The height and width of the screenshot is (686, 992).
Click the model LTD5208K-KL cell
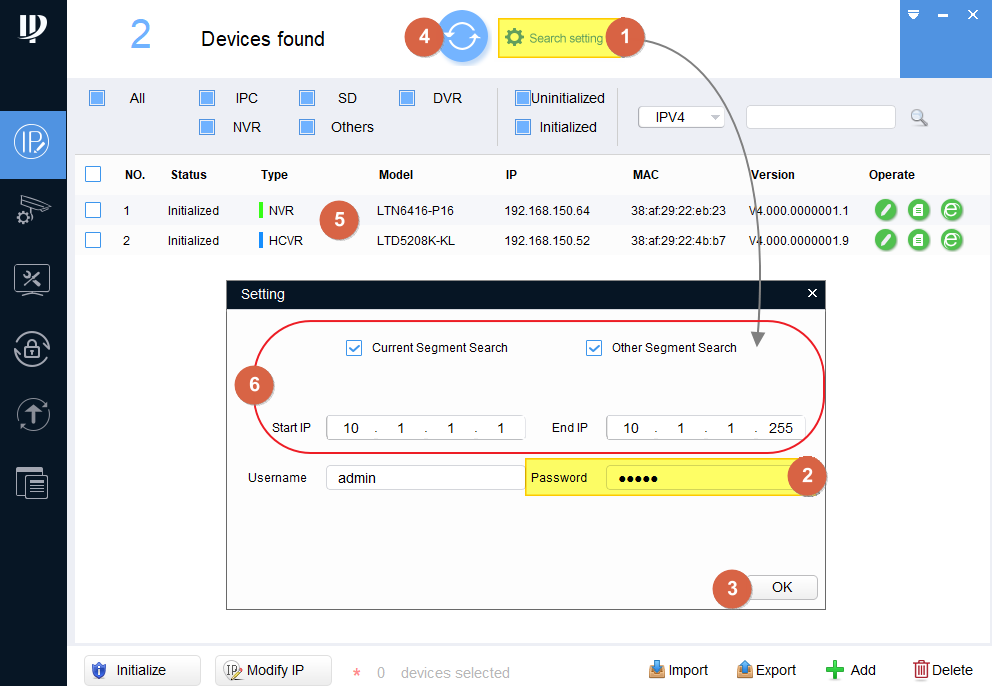pyautogui.click(x=416, y=241)
